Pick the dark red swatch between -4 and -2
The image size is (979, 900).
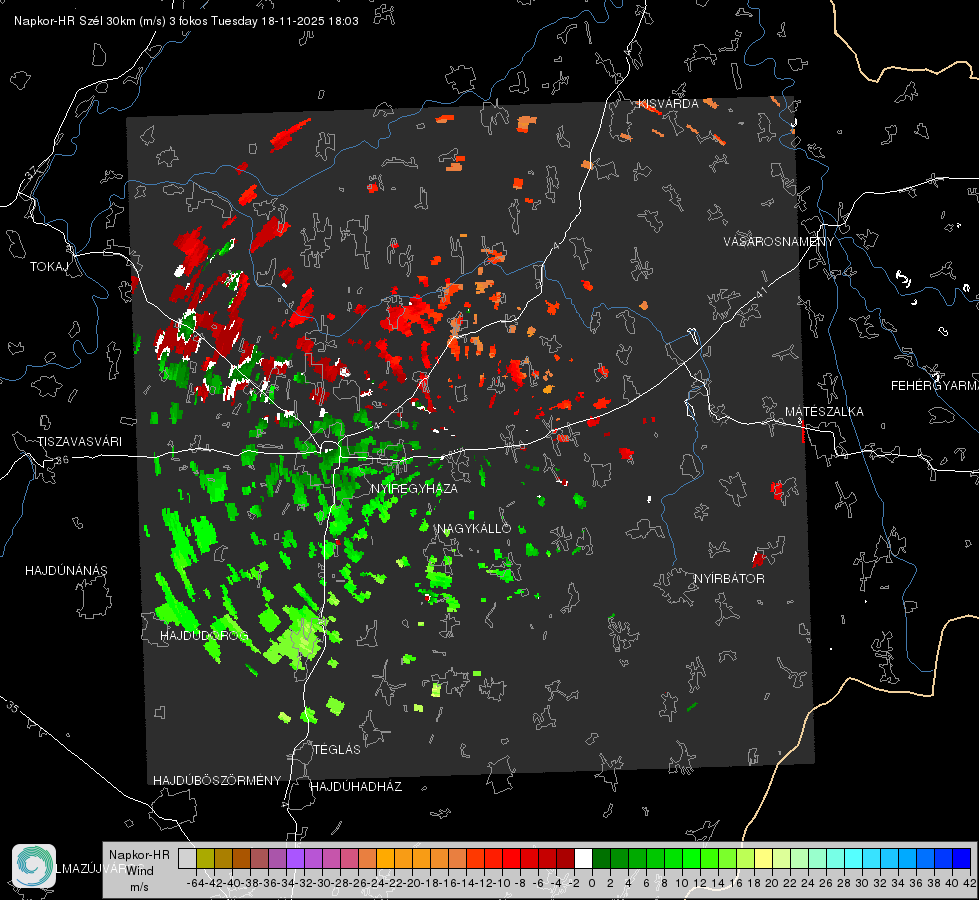click(565, 858)
